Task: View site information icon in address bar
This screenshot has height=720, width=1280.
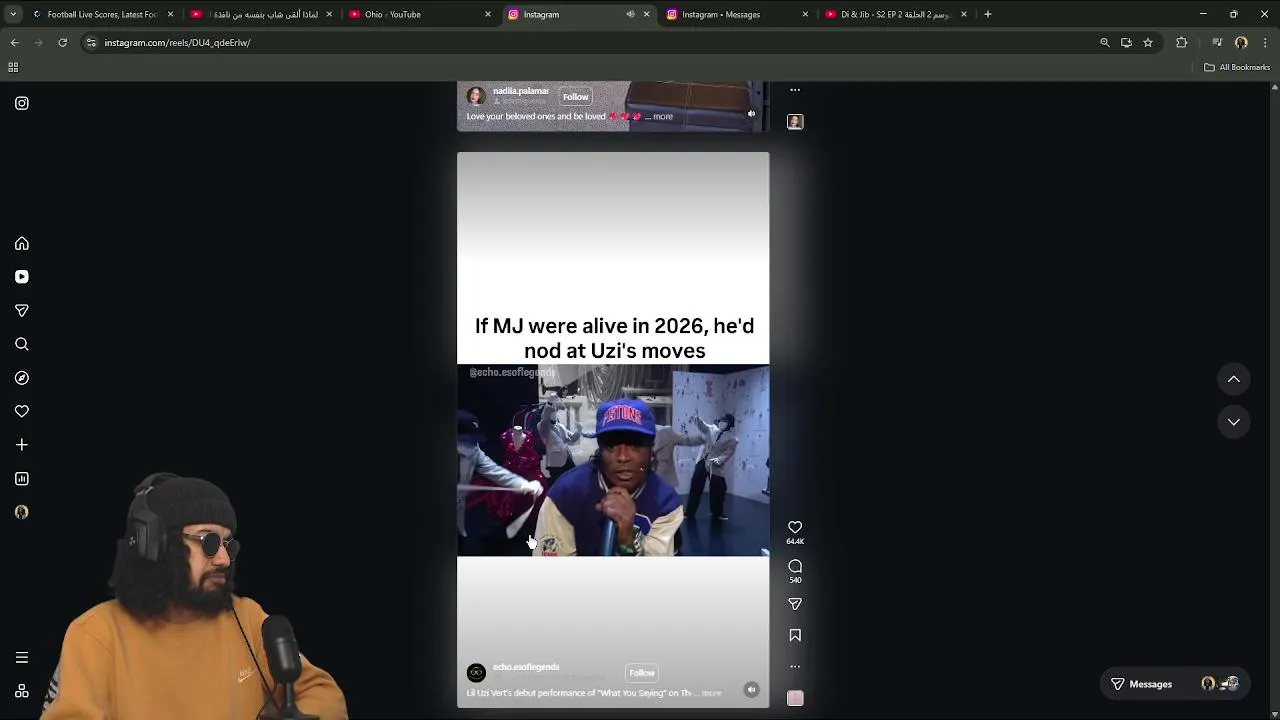Action: tap(91, 42)
